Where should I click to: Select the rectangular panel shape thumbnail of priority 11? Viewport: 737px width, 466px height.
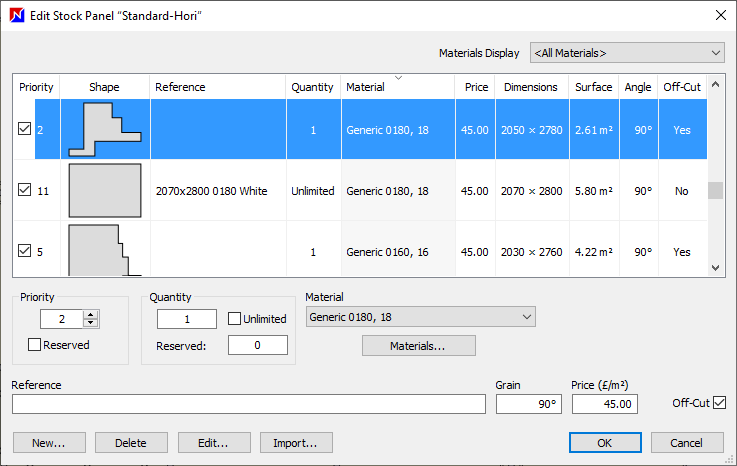(105, 190)
